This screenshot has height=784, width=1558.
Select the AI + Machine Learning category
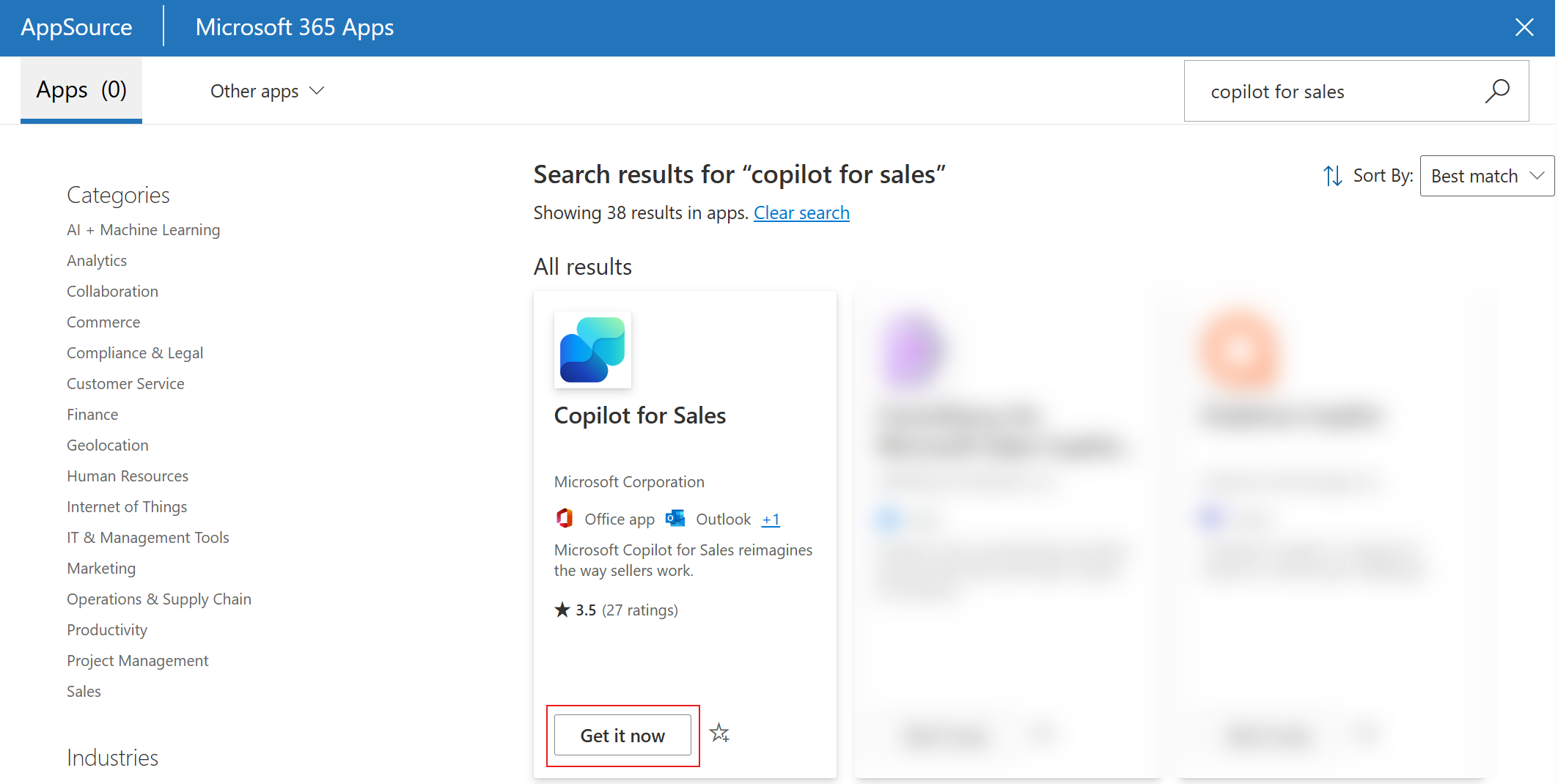click(x=143, y=230)
